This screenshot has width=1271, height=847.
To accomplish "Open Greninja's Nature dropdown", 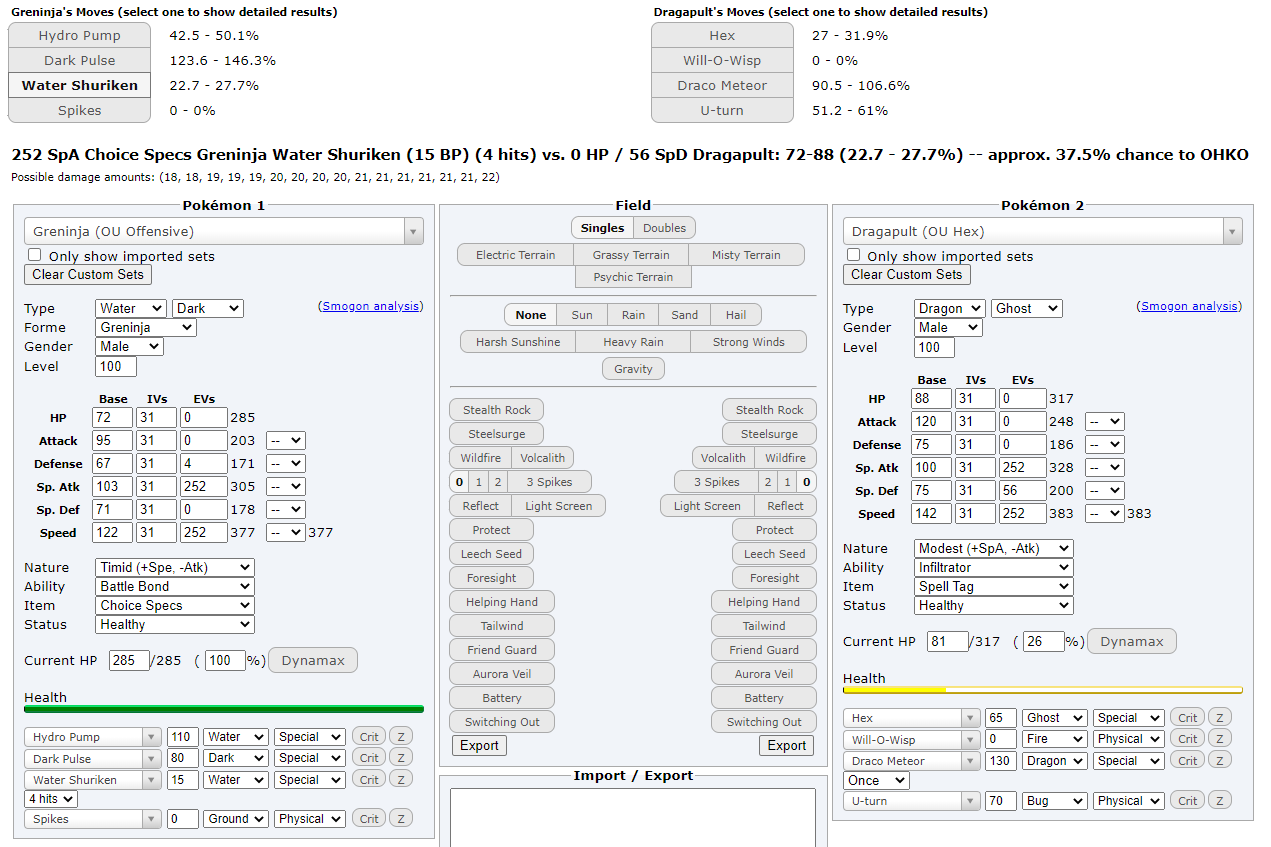I will click(175, 568).
